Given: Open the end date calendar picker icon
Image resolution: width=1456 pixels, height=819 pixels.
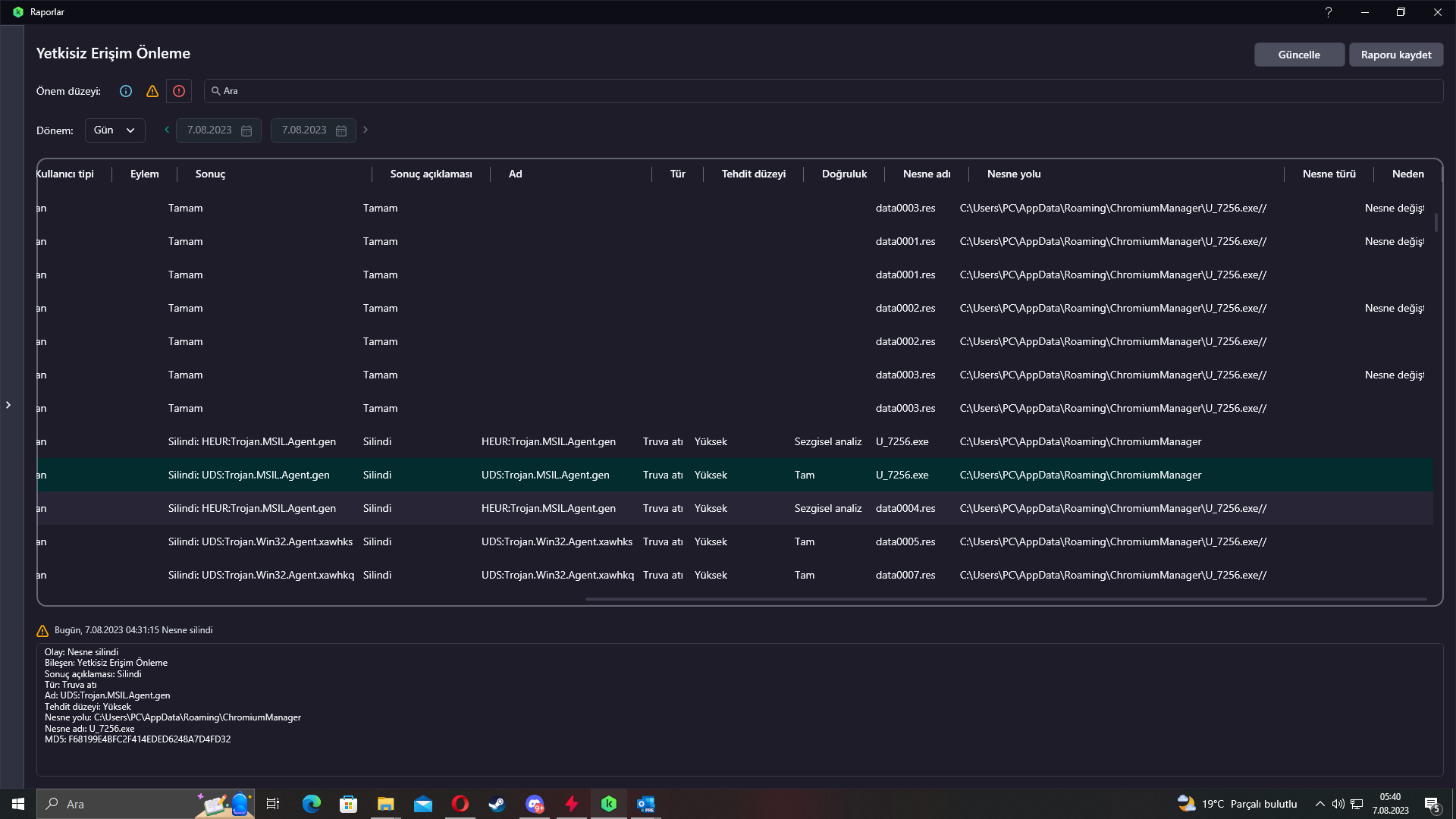Looking at the screenshot, I should click(x=341, y=130).
